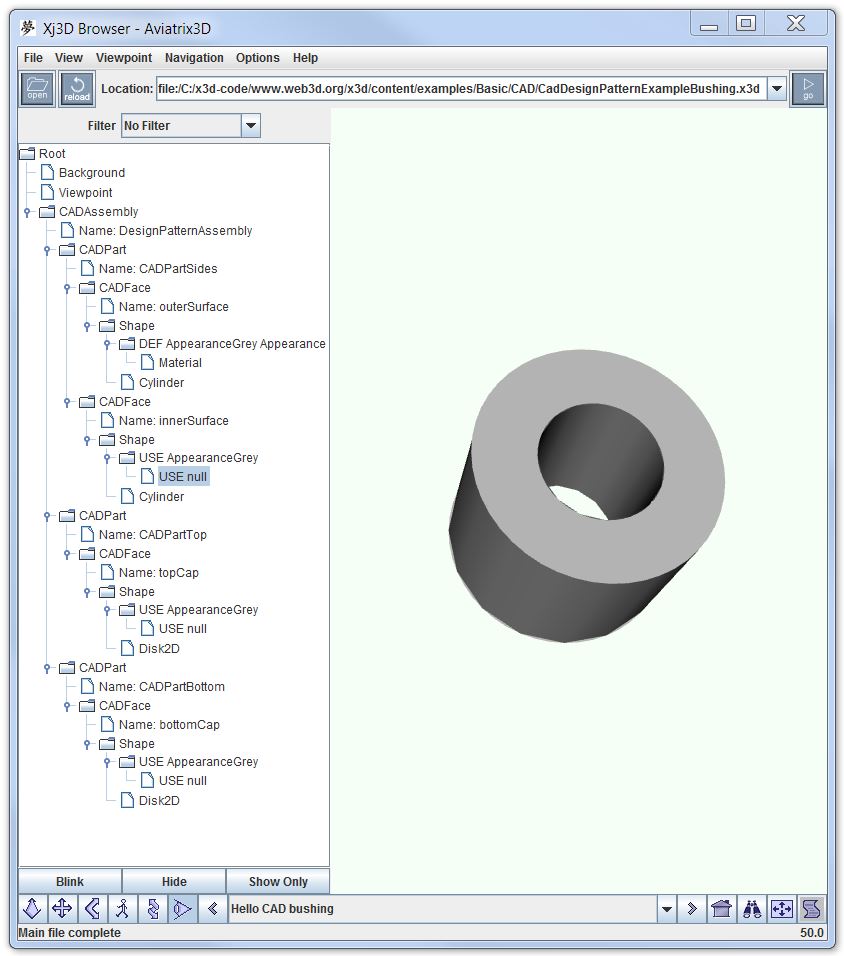The height and width of the screenshot is (956, 844).
Task: Click the go button icon
Action: coord(808,88)
